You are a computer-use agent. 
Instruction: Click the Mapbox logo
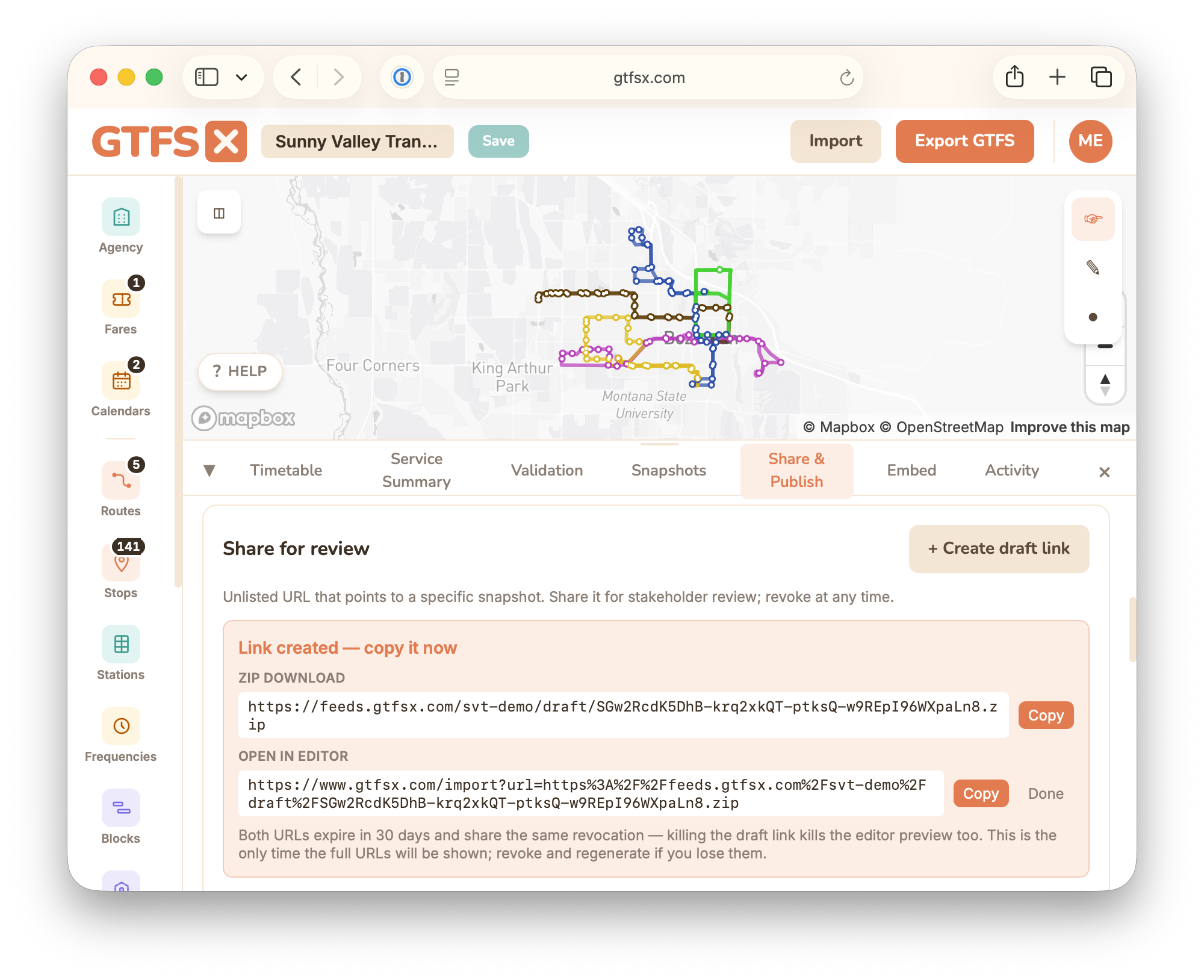(244, 418)
